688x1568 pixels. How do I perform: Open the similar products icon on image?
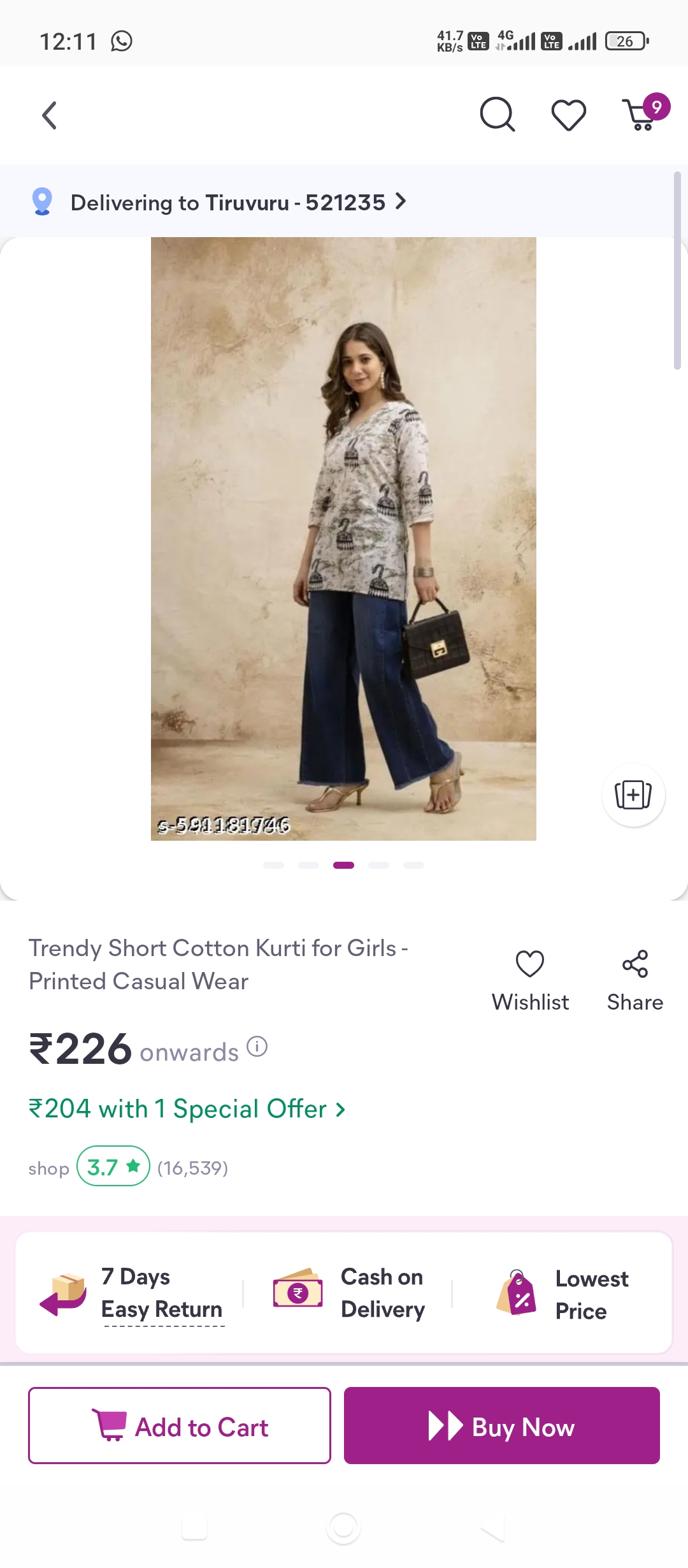click(x=633, y=795)
